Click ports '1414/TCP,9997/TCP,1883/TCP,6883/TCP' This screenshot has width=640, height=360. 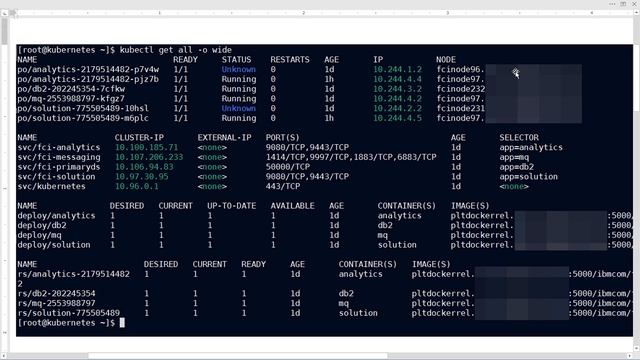351,157
